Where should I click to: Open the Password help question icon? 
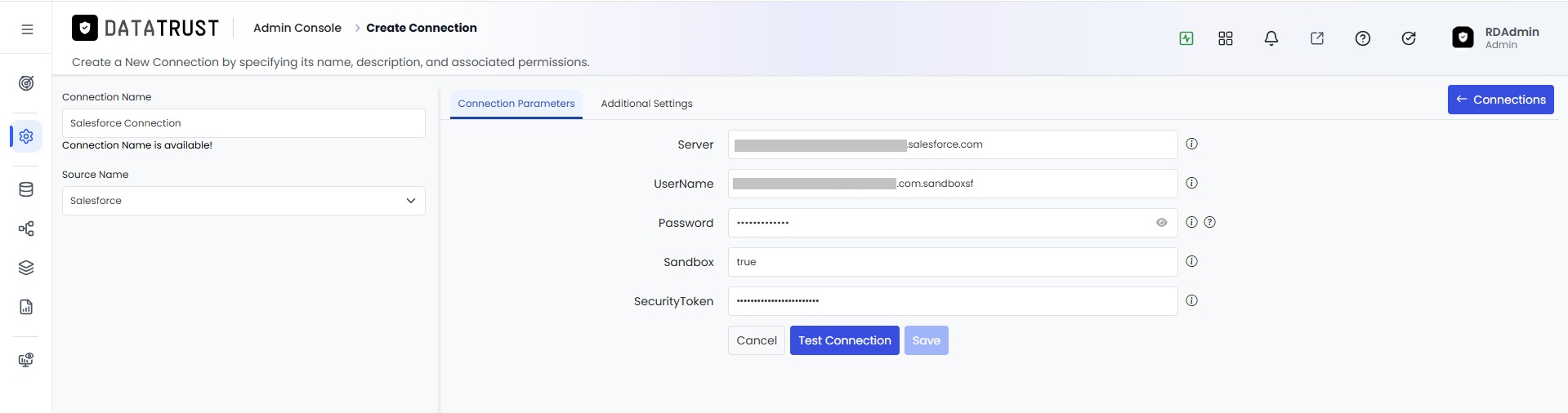click(1210, 222)
